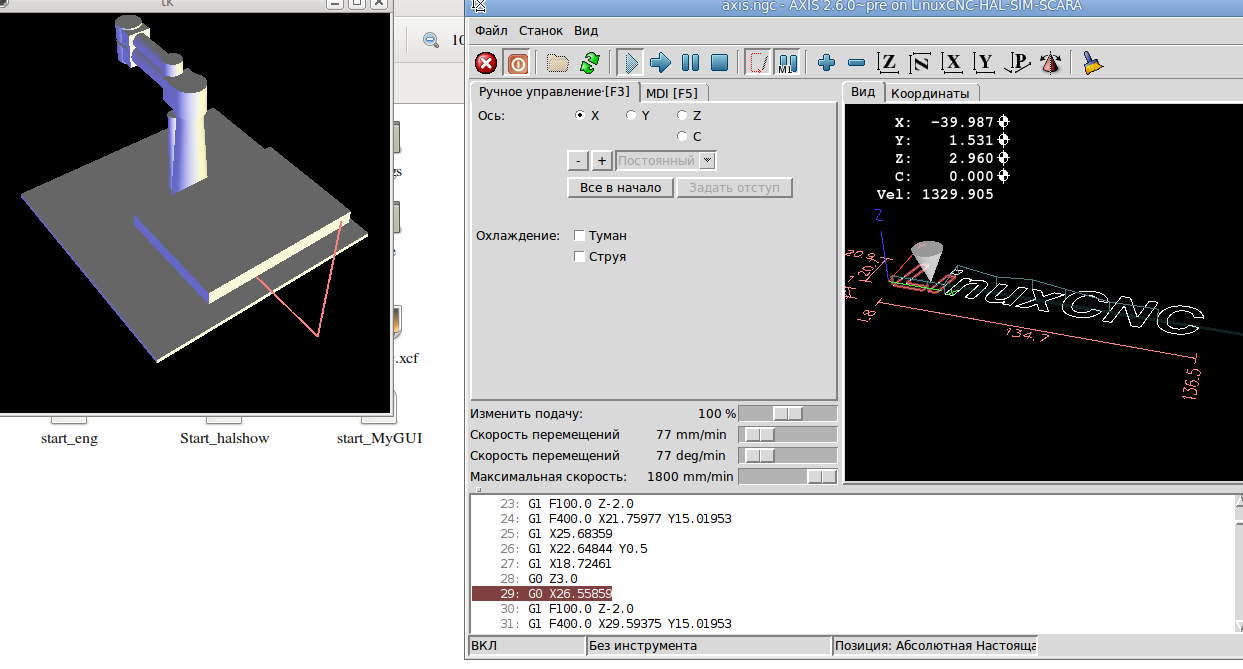1243x669 pixels.
Task: Click the Задать отступ button
Action: point(735,188)
